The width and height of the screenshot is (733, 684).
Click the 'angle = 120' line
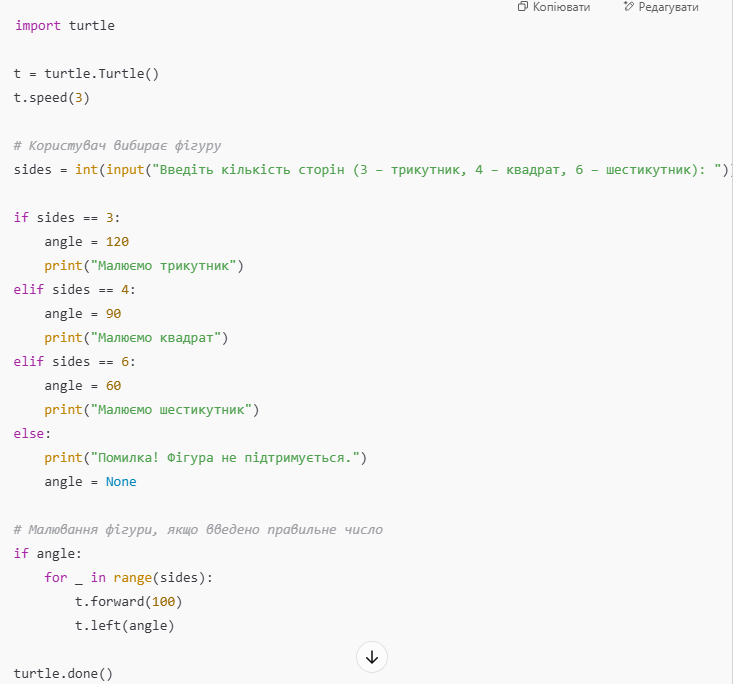[x=86, y=242]
